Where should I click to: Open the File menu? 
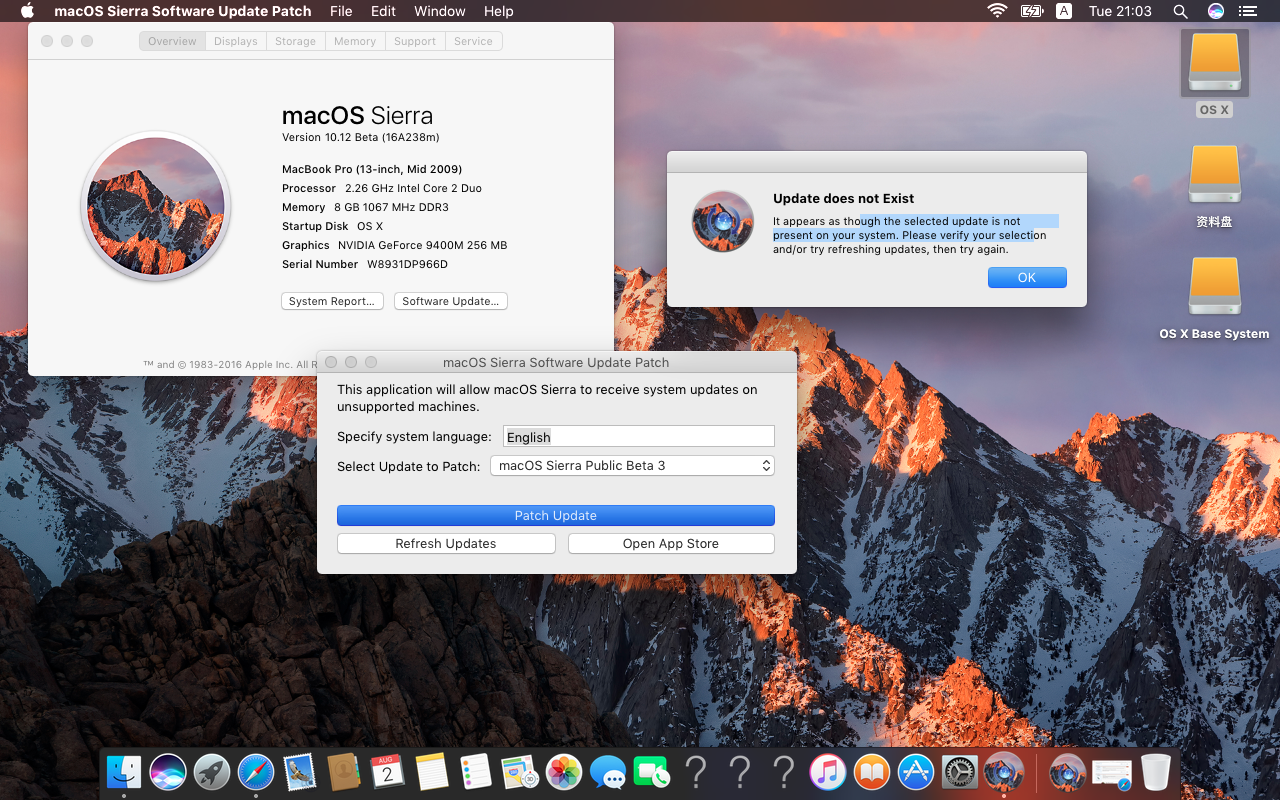341,11
